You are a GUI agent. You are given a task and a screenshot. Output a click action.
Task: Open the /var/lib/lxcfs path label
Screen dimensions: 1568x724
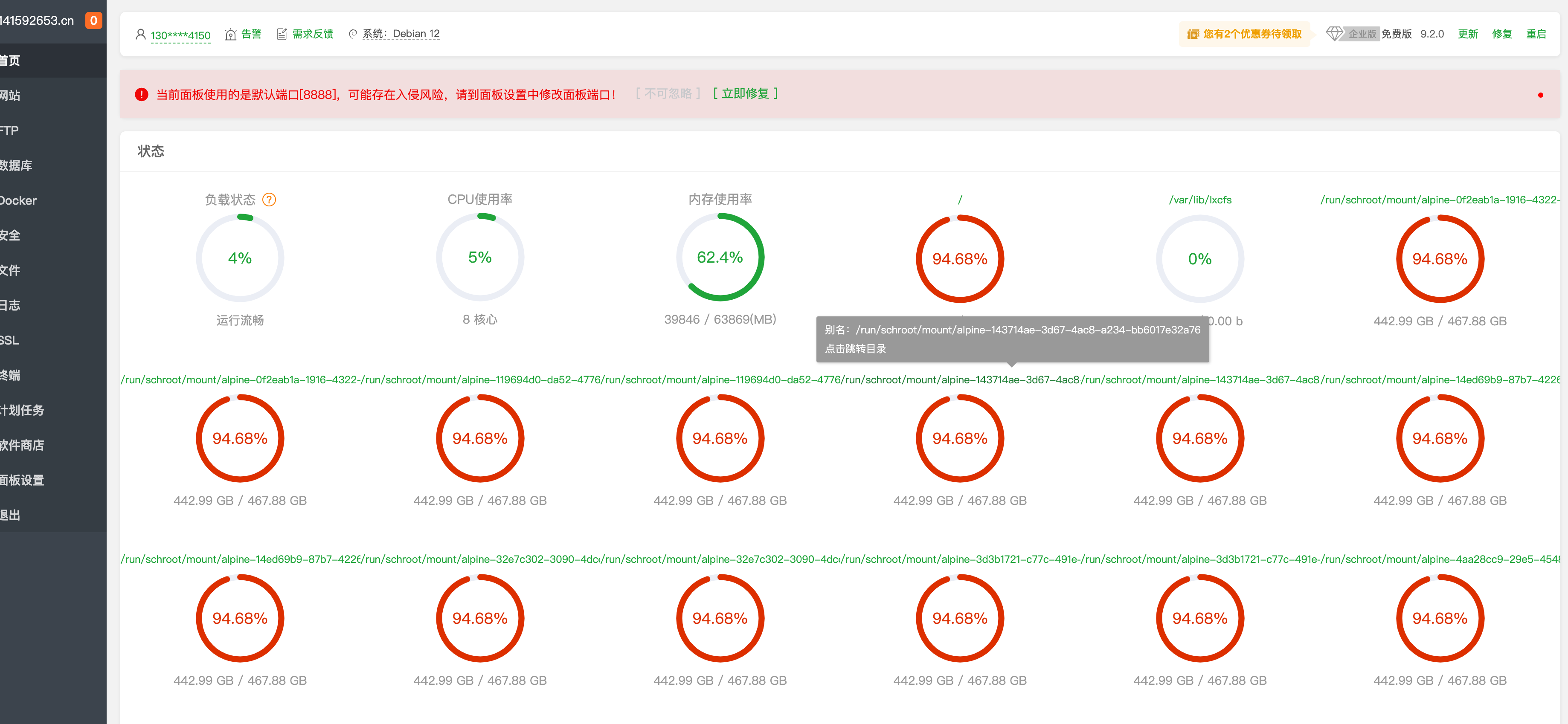coord(1200,200)
